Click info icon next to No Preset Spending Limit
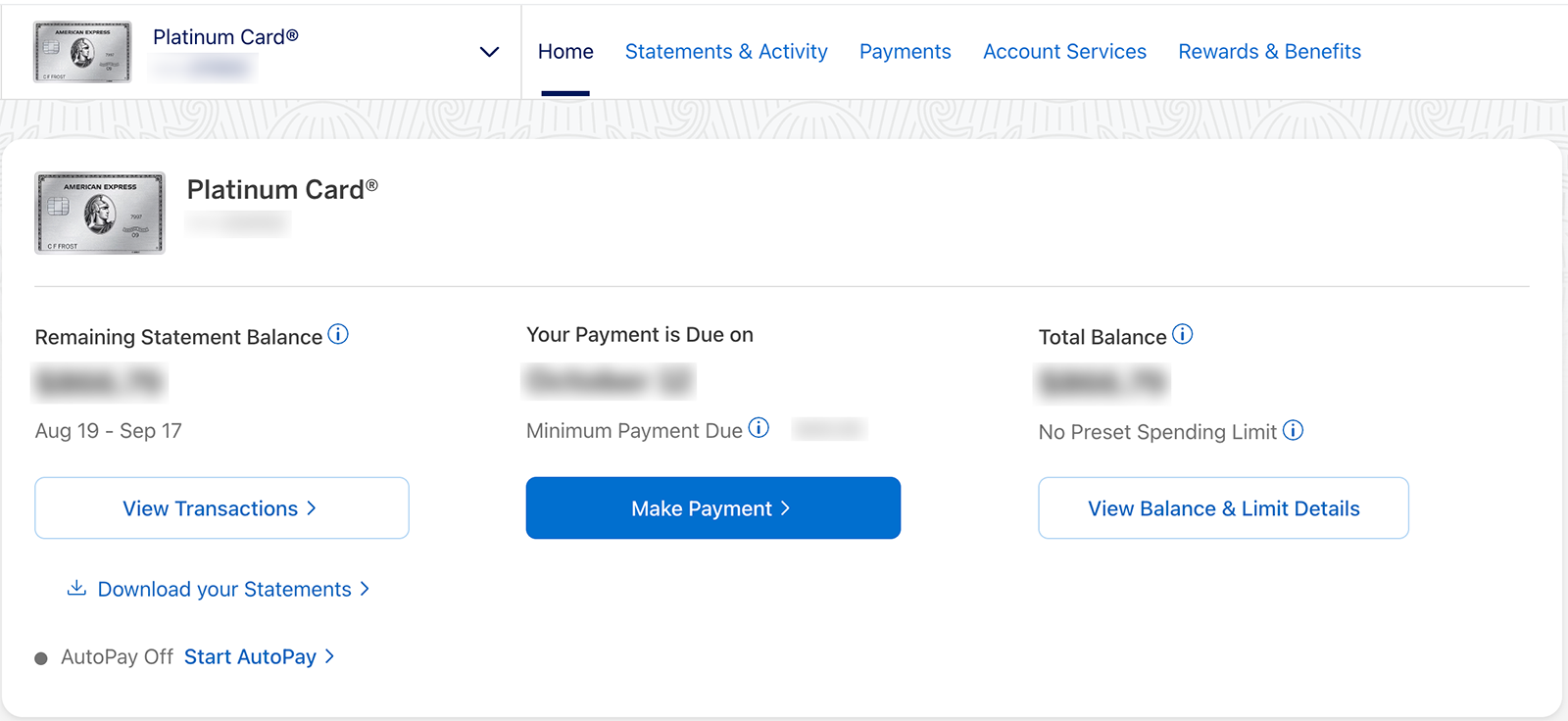Screen dimensions: 1568x721 (1294, 430)
